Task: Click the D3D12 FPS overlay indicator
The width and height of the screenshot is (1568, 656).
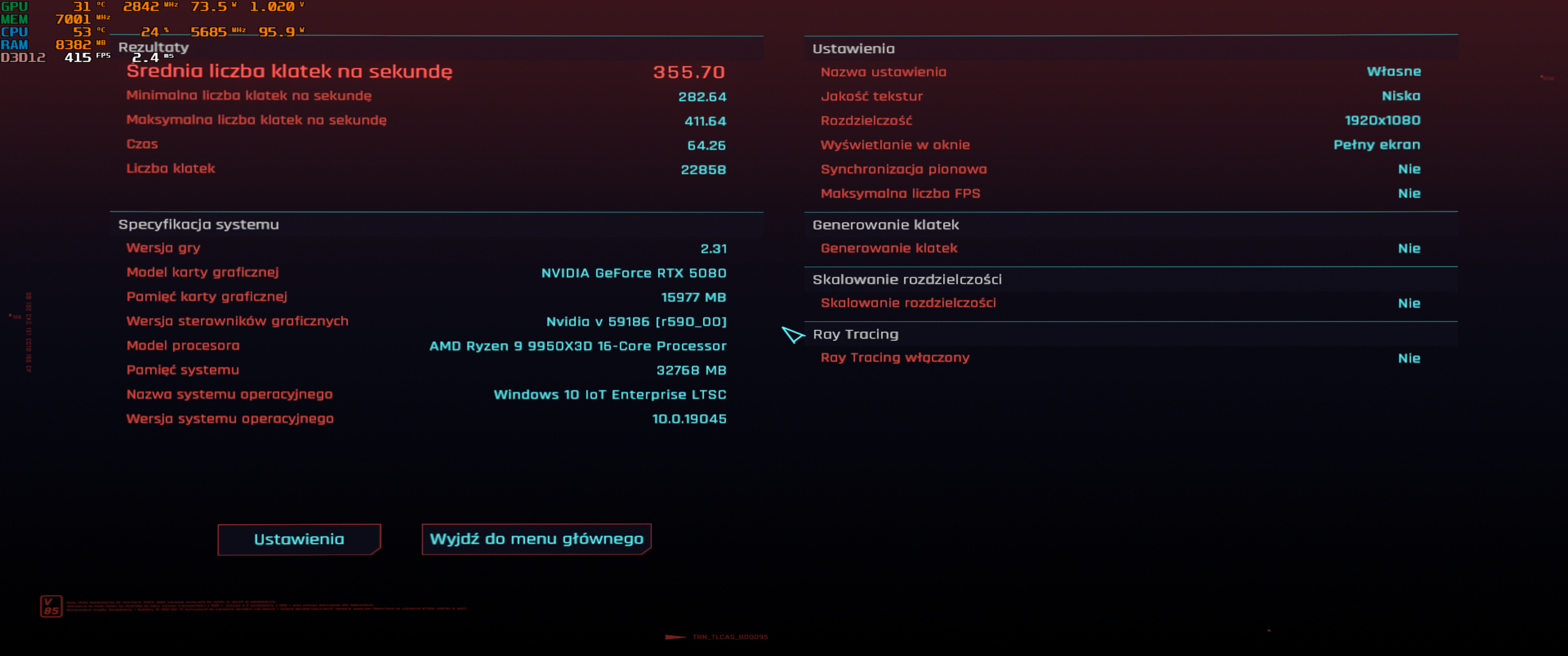Action: coord(23,58)
